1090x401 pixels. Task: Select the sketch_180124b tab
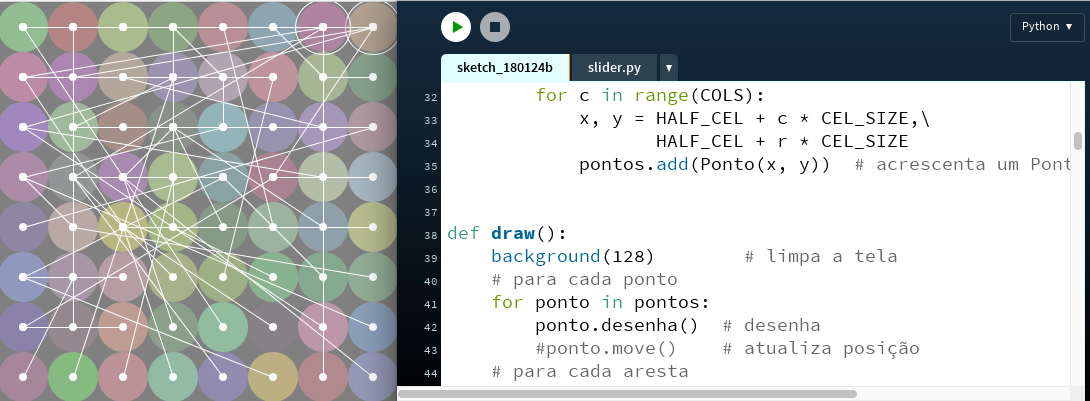coord(505,68)
